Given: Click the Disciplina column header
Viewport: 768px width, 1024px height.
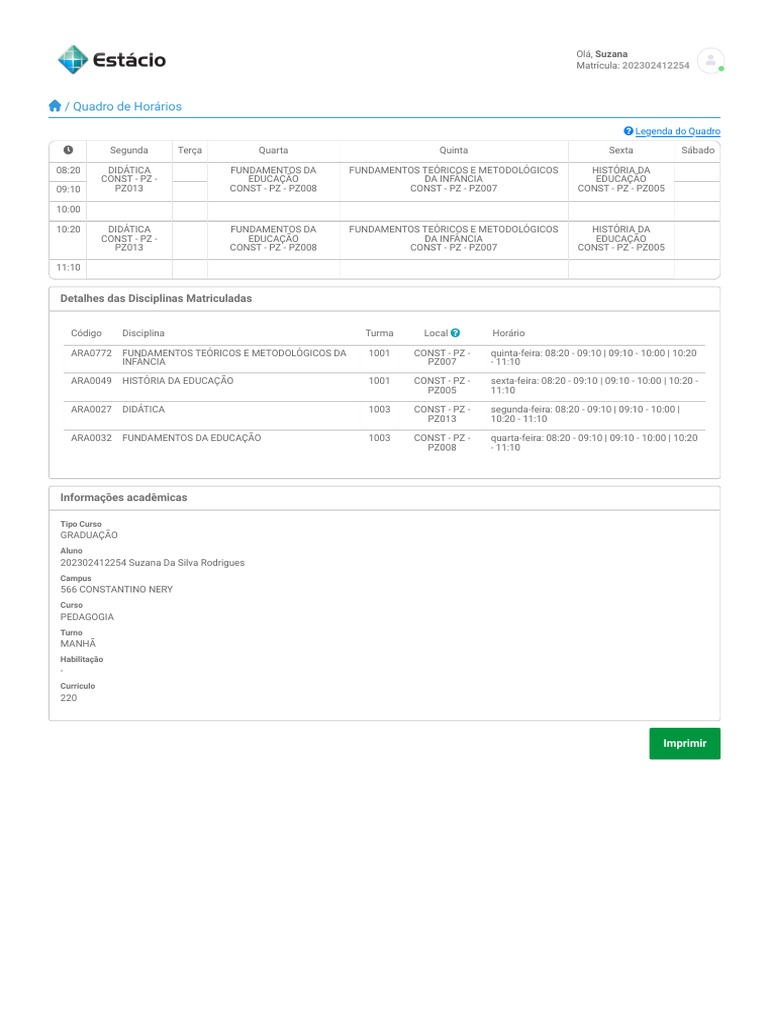Looking at the screenshot, I should pyautogui.click(x=143, y=333).
